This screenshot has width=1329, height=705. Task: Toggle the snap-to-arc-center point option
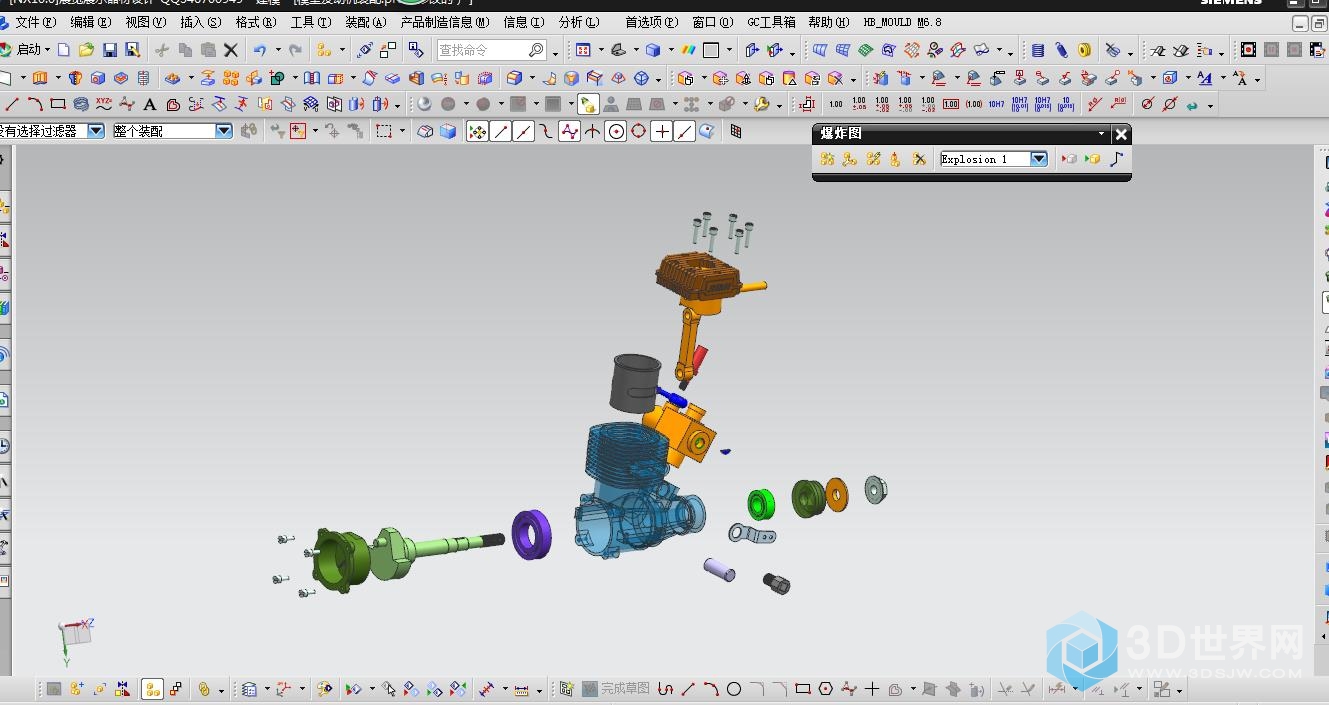616,131
